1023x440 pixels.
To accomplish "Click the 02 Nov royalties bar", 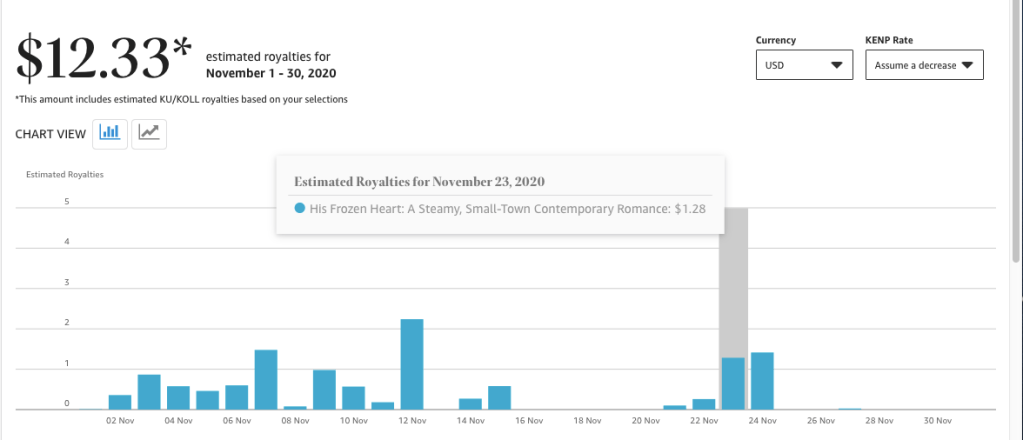I will [x=120, y=402].
